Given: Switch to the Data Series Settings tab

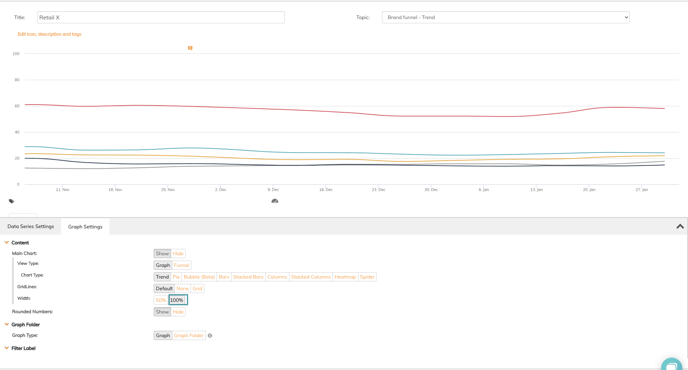Looking at the screenshot, I should click(x=31, y=226).
